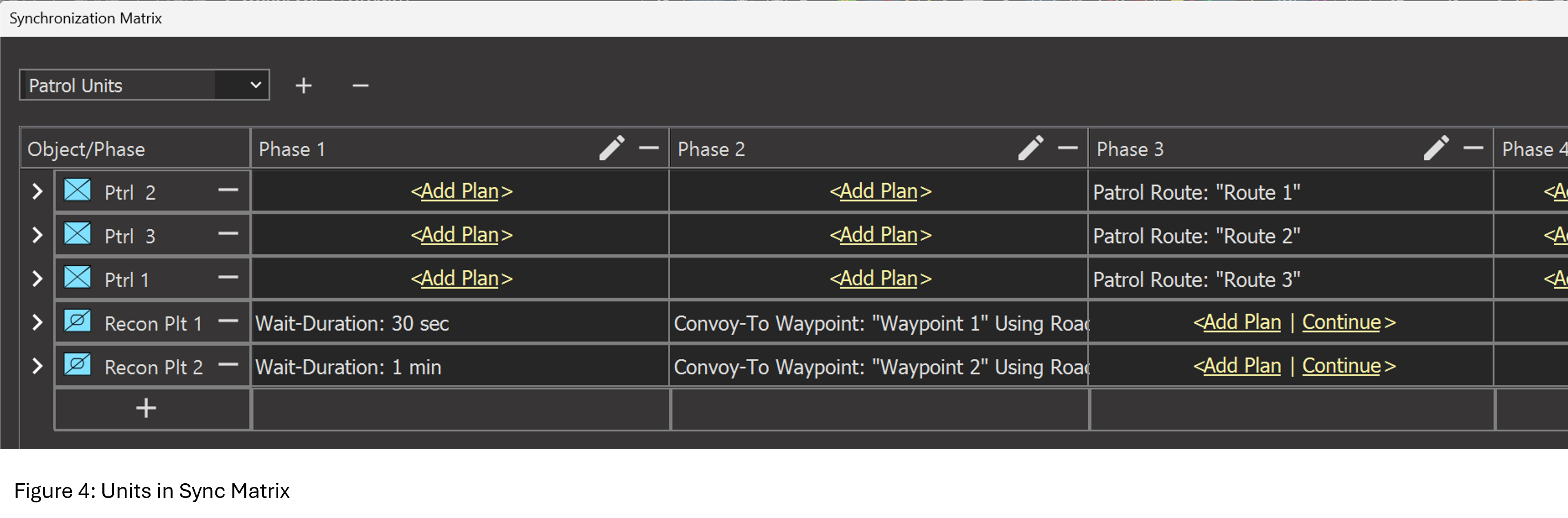This screenshot has height=518, width=1568.
Task: Click the Phase 2 edit pencil icon
Action: point(1030,148)
